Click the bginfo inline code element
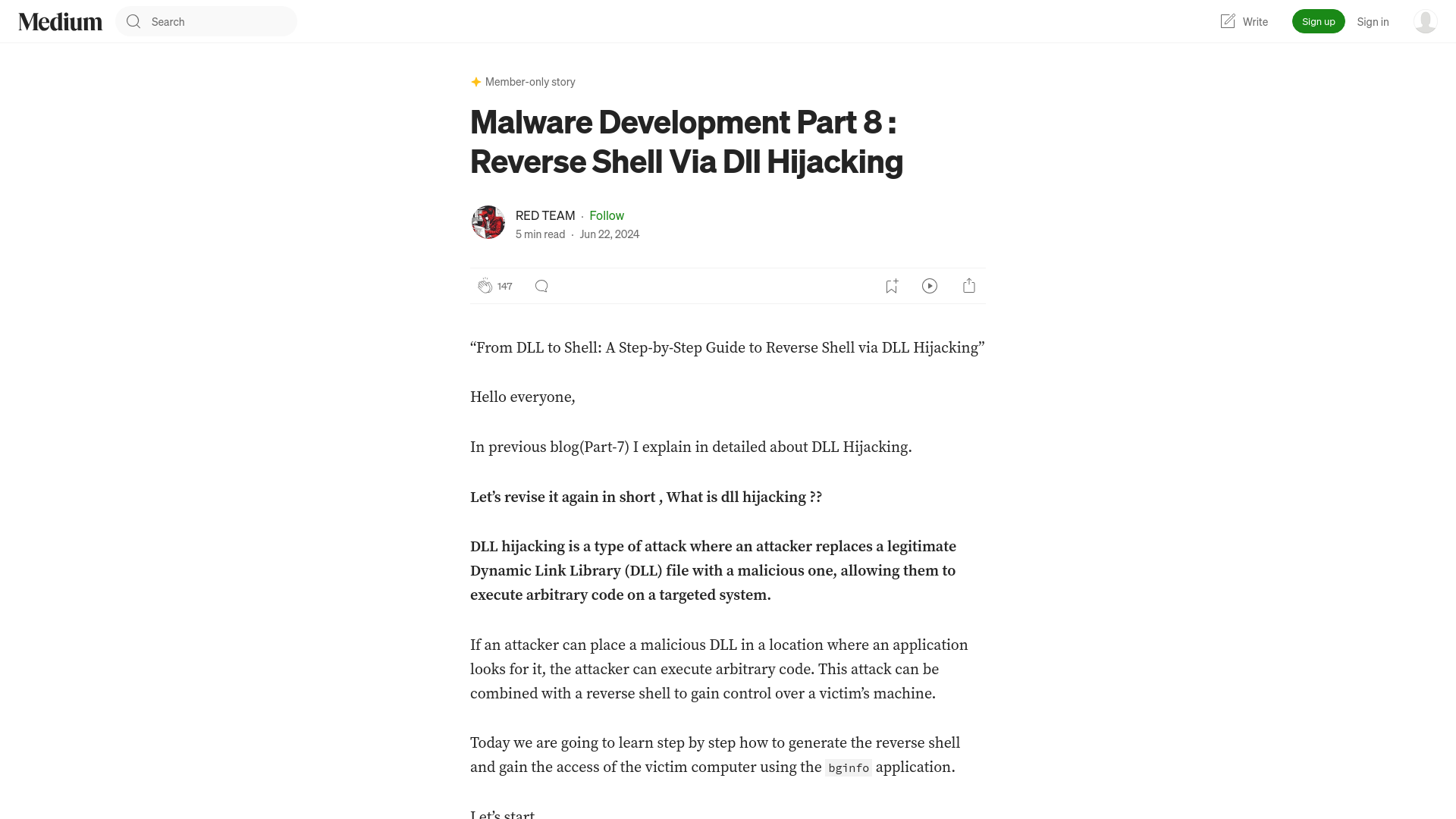 coord(848,768)
